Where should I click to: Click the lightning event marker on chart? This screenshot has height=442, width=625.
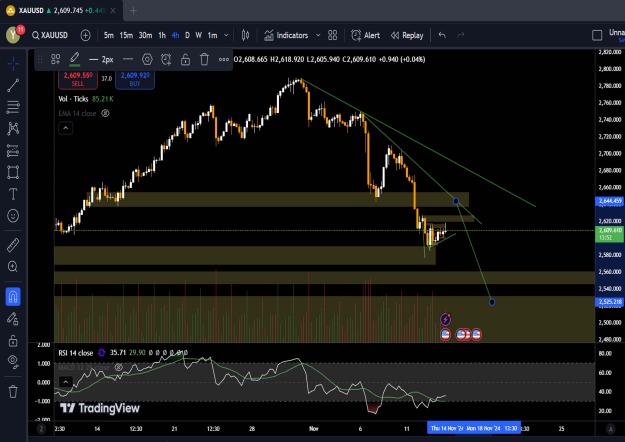(446, 319)
